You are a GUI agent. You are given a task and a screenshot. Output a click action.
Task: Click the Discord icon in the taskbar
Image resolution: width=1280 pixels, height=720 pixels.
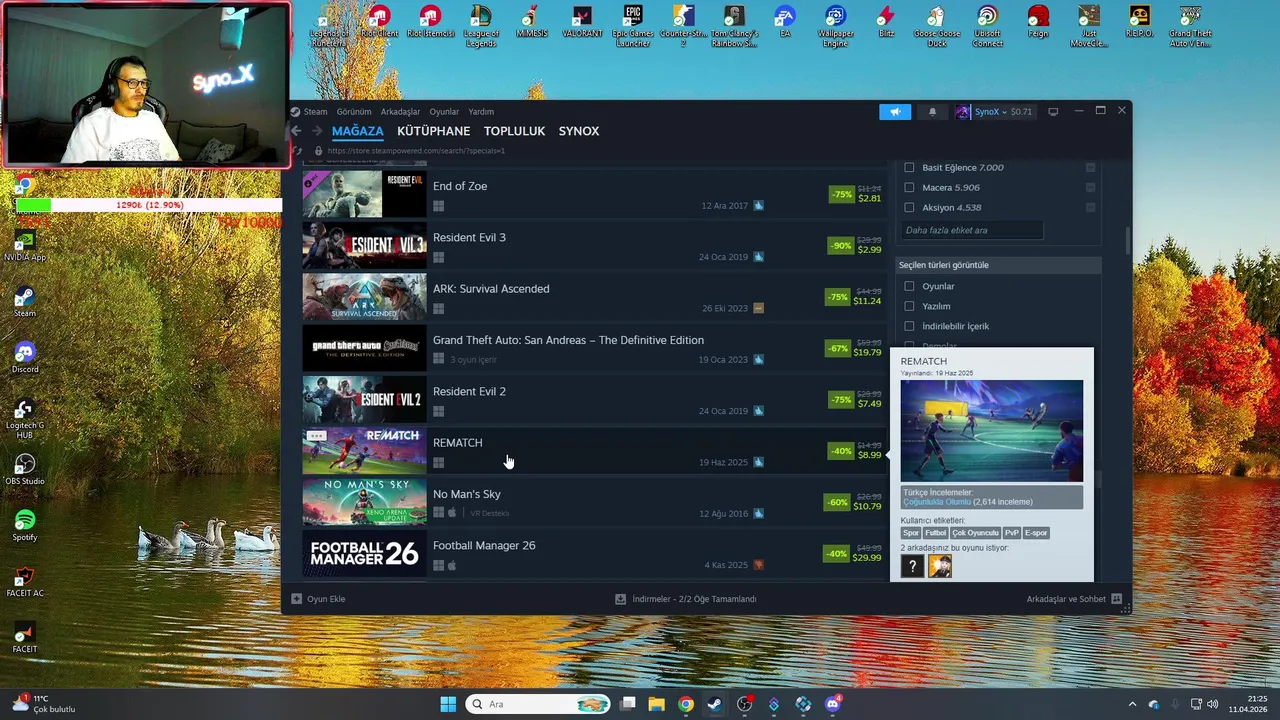tap(832, 704)
